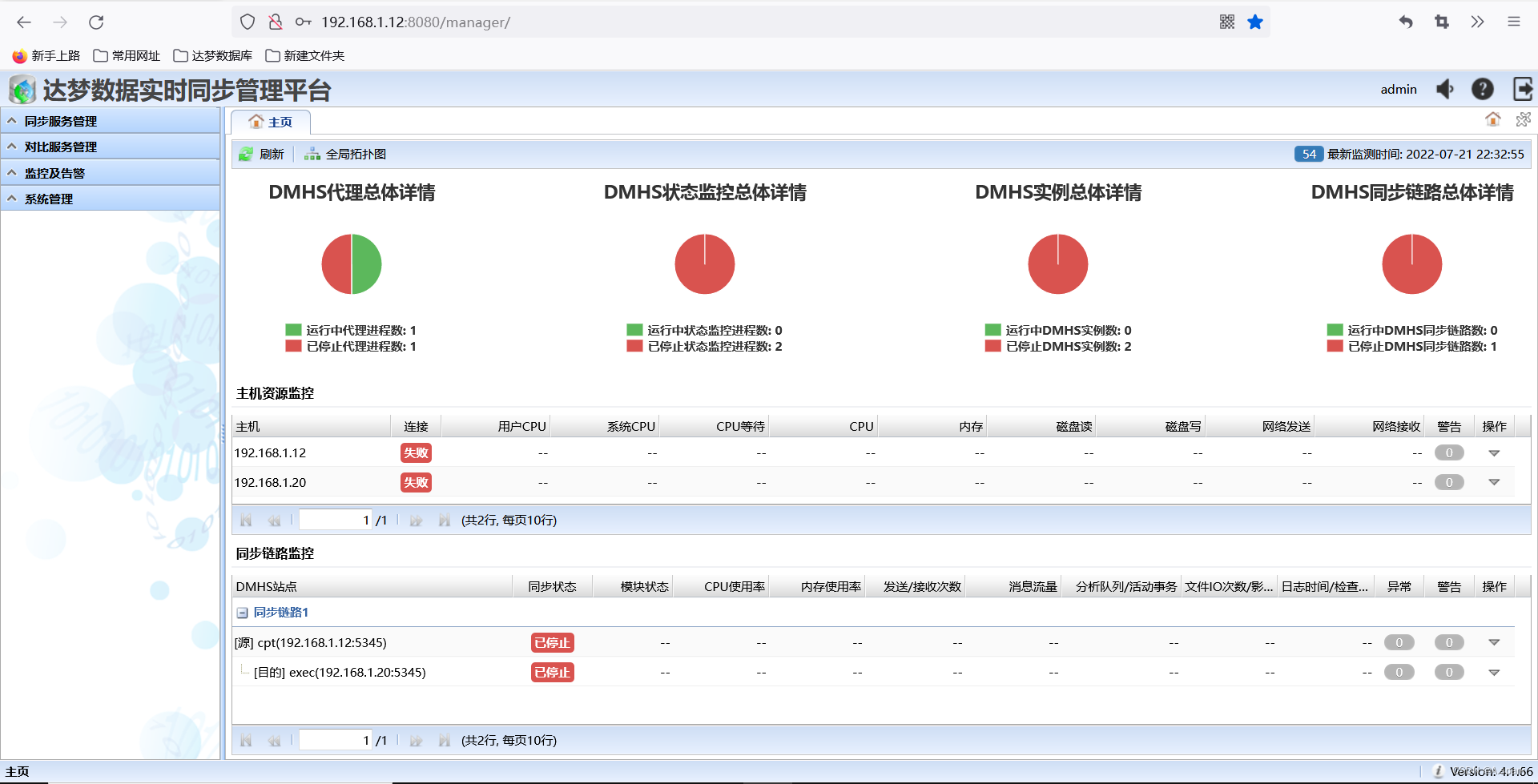This screenshot has width=1538, height=784.
Task: Open the action dropdown for cpt source site
Action: (x=1494, y=642)
